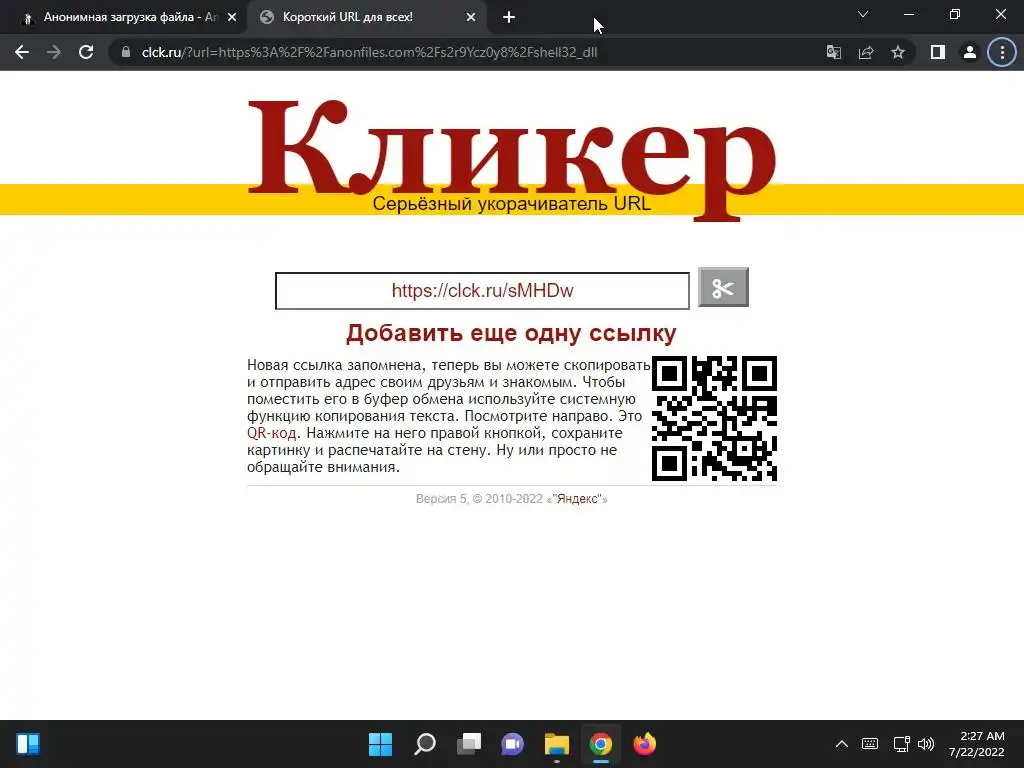Screen dimensions: 1024x768
Task: Minimize the Chrome window
Action: click(x=908, y=14)
